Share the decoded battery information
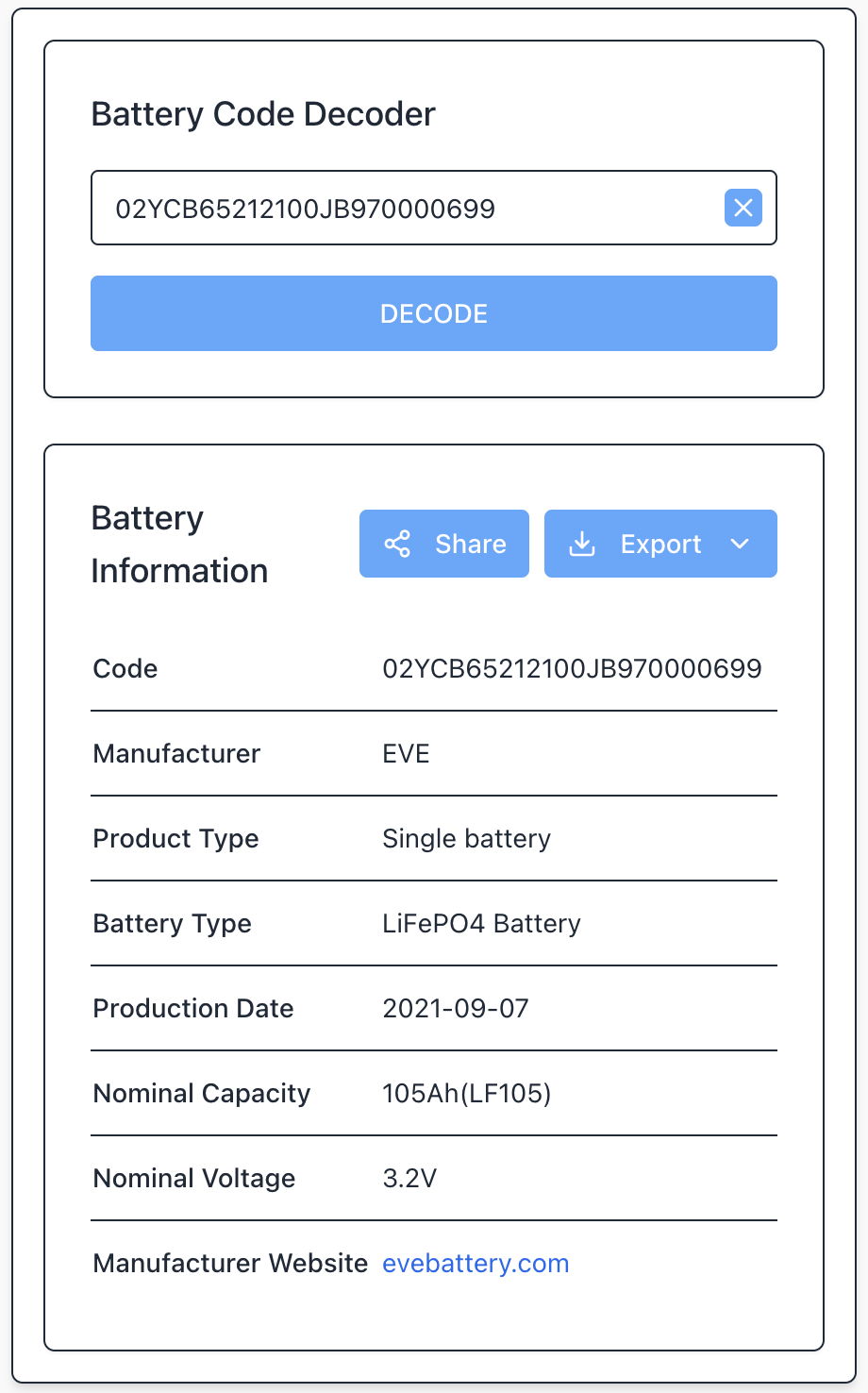The height and width of the screenshot is (1393, 868). point(443,544)
